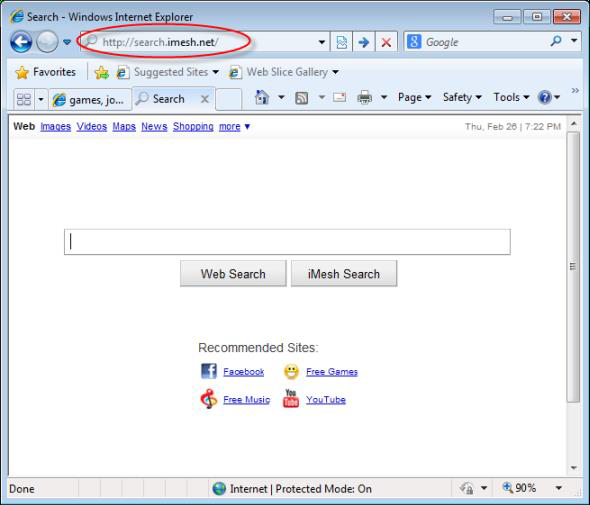590x505 pixels.
Task: Open the Safety menu
Action: click(462, 97)
